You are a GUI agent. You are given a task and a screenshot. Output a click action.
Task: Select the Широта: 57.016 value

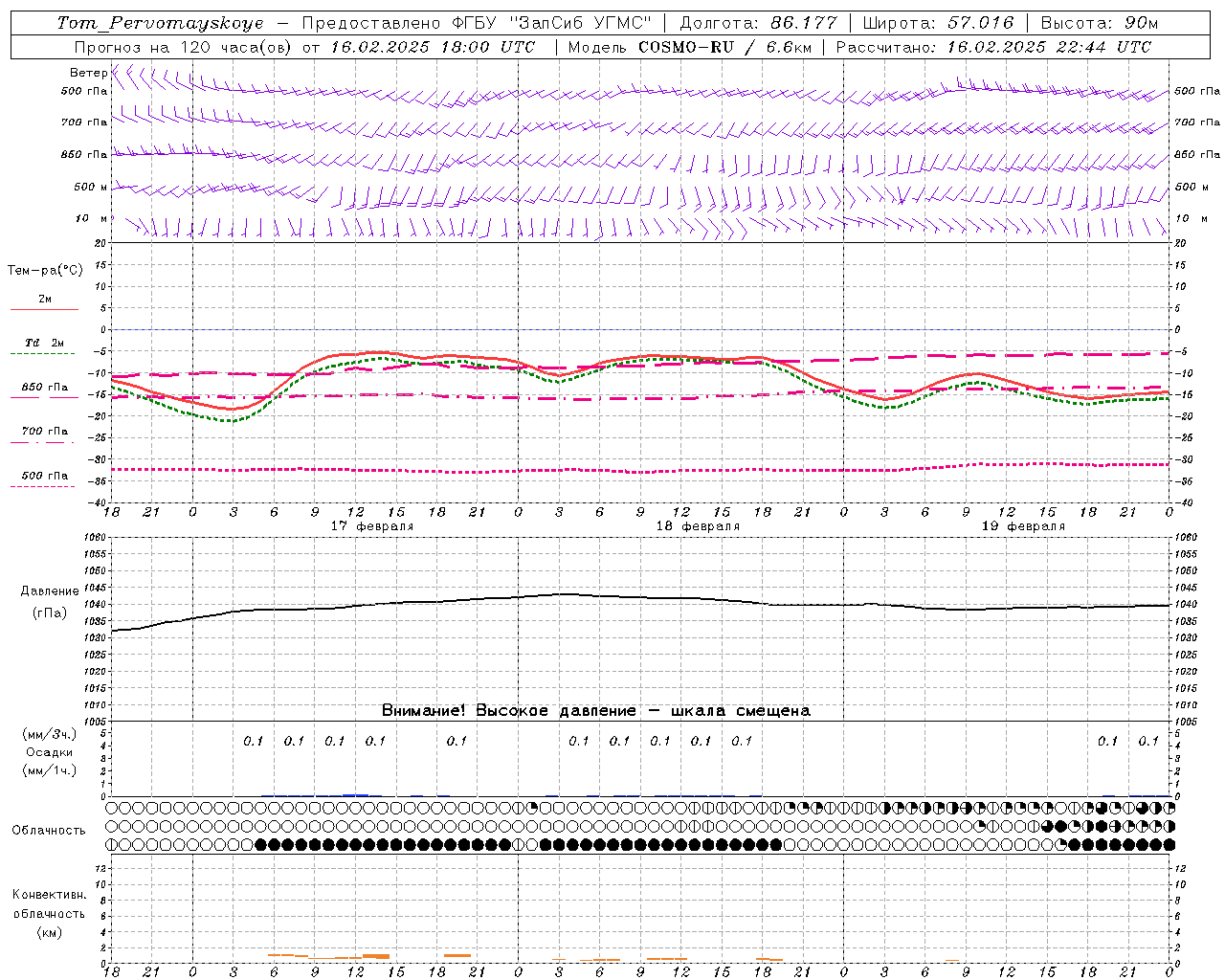click(938, 23)
